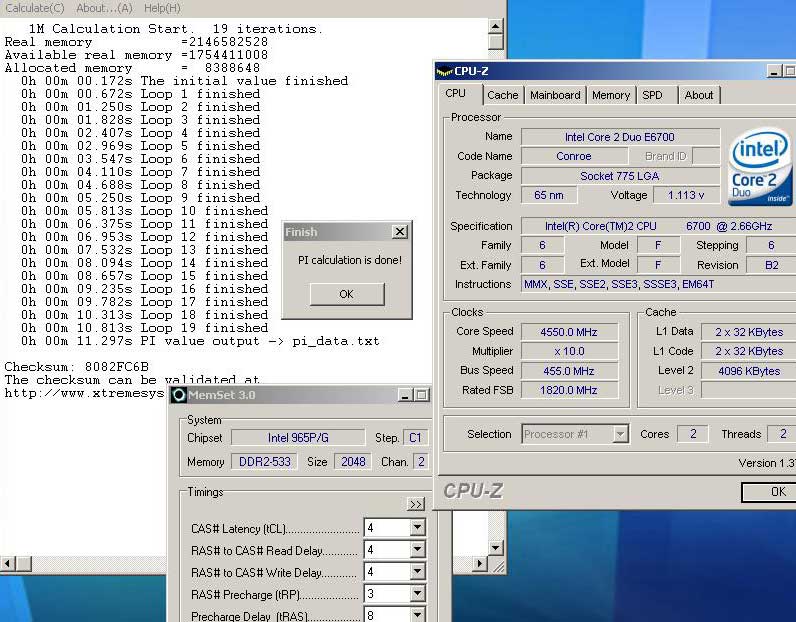Minimize the MemSet 3.0 window
The height and width of the screenshot is (622, 796).
pos(405,395)
